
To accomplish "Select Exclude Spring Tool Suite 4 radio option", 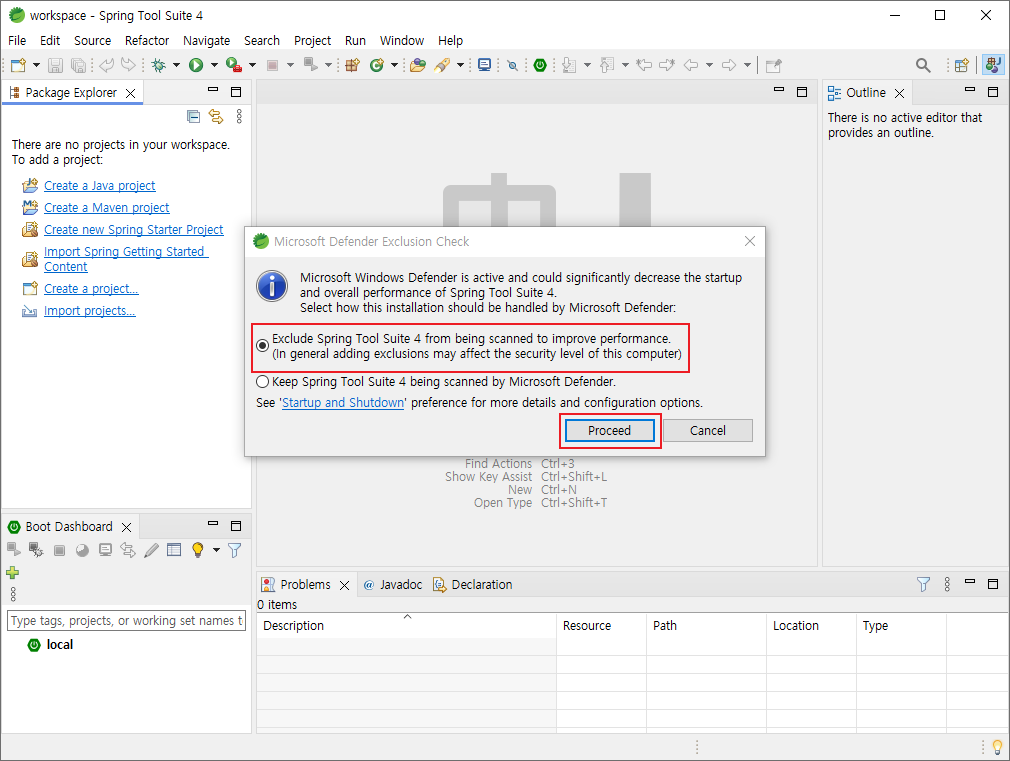I will point(262,345).
